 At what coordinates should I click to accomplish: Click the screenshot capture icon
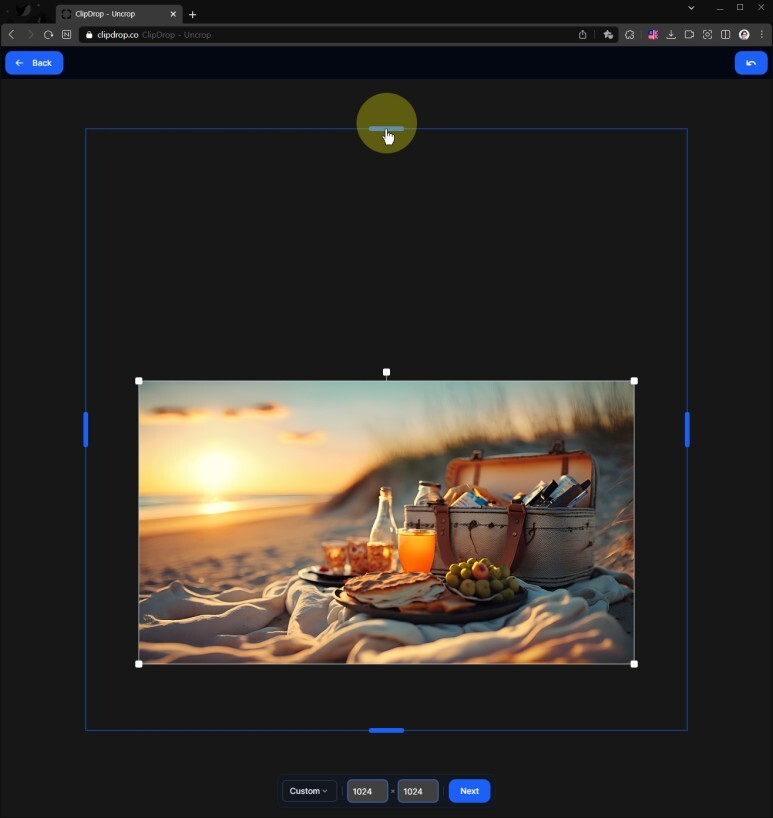707,35
